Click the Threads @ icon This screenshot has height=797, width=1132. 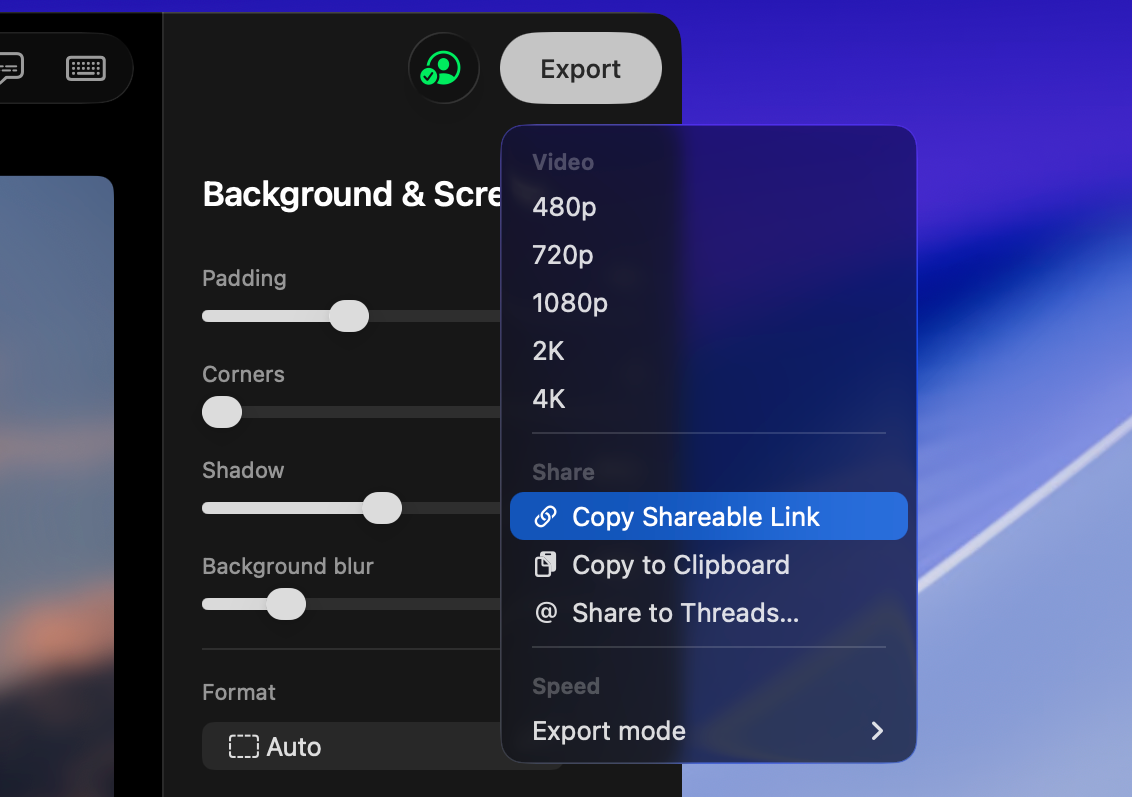click(x=546, y=612)
